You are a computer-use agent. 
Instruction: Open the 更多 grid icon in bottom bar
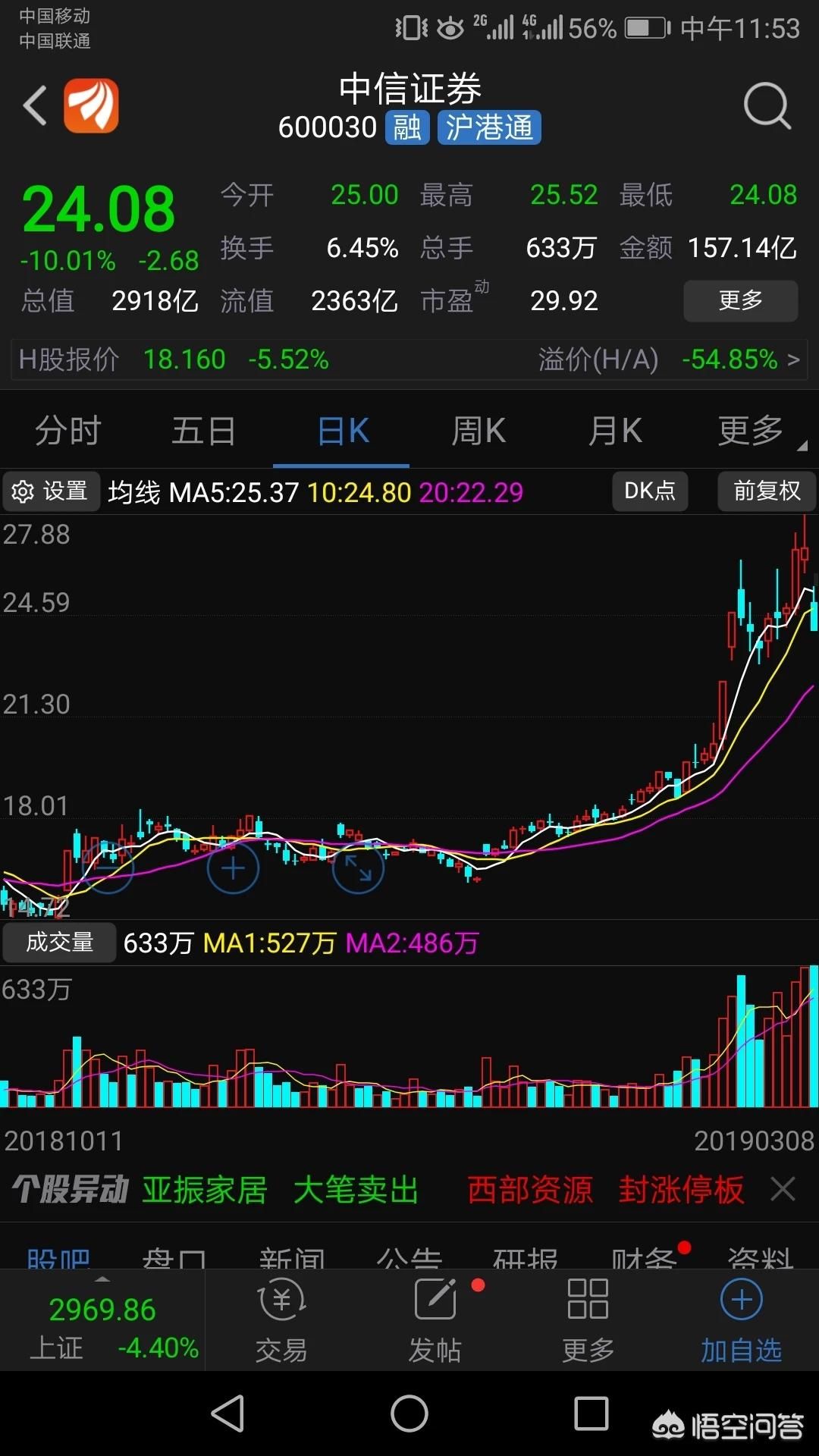pyautogui.click(x=588, y=1320)
